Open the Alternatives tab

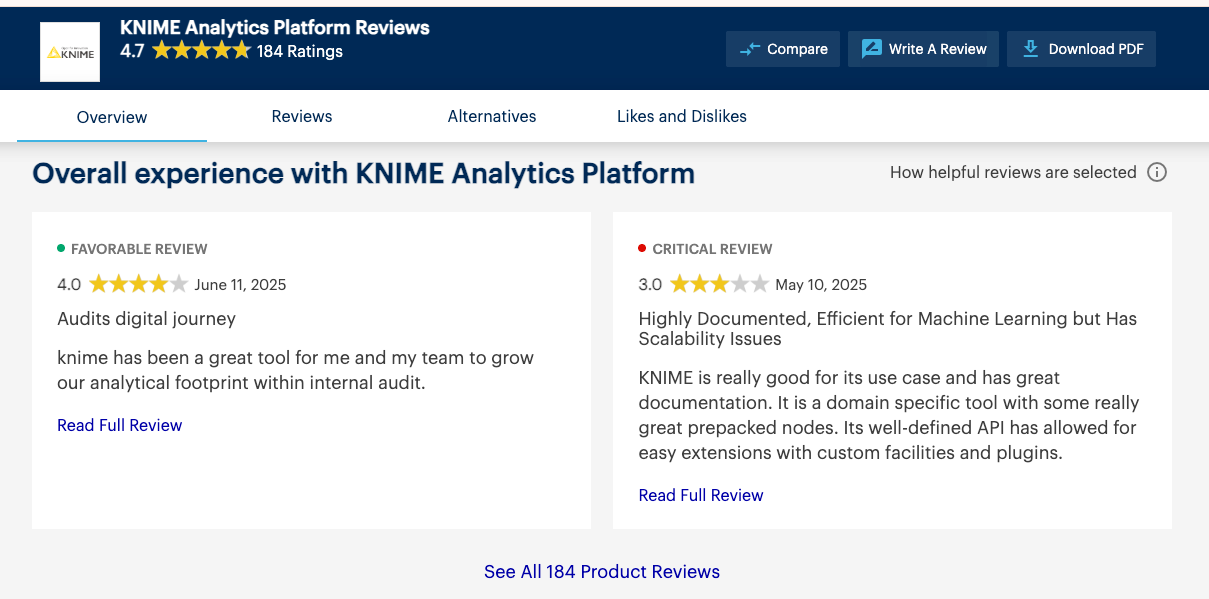tap(492, 116)
